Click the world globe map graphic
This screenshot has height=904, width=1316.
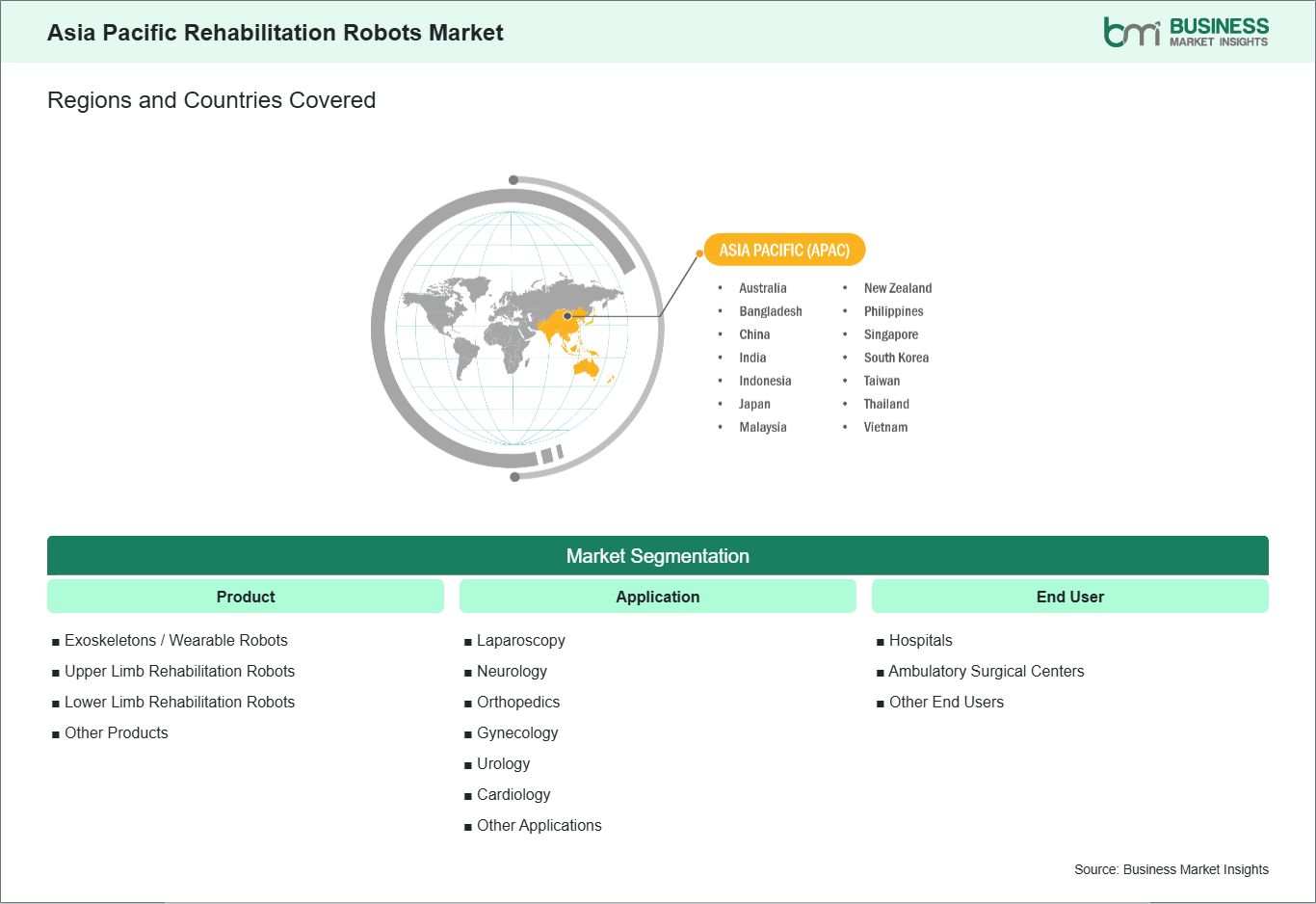(517, 328)
